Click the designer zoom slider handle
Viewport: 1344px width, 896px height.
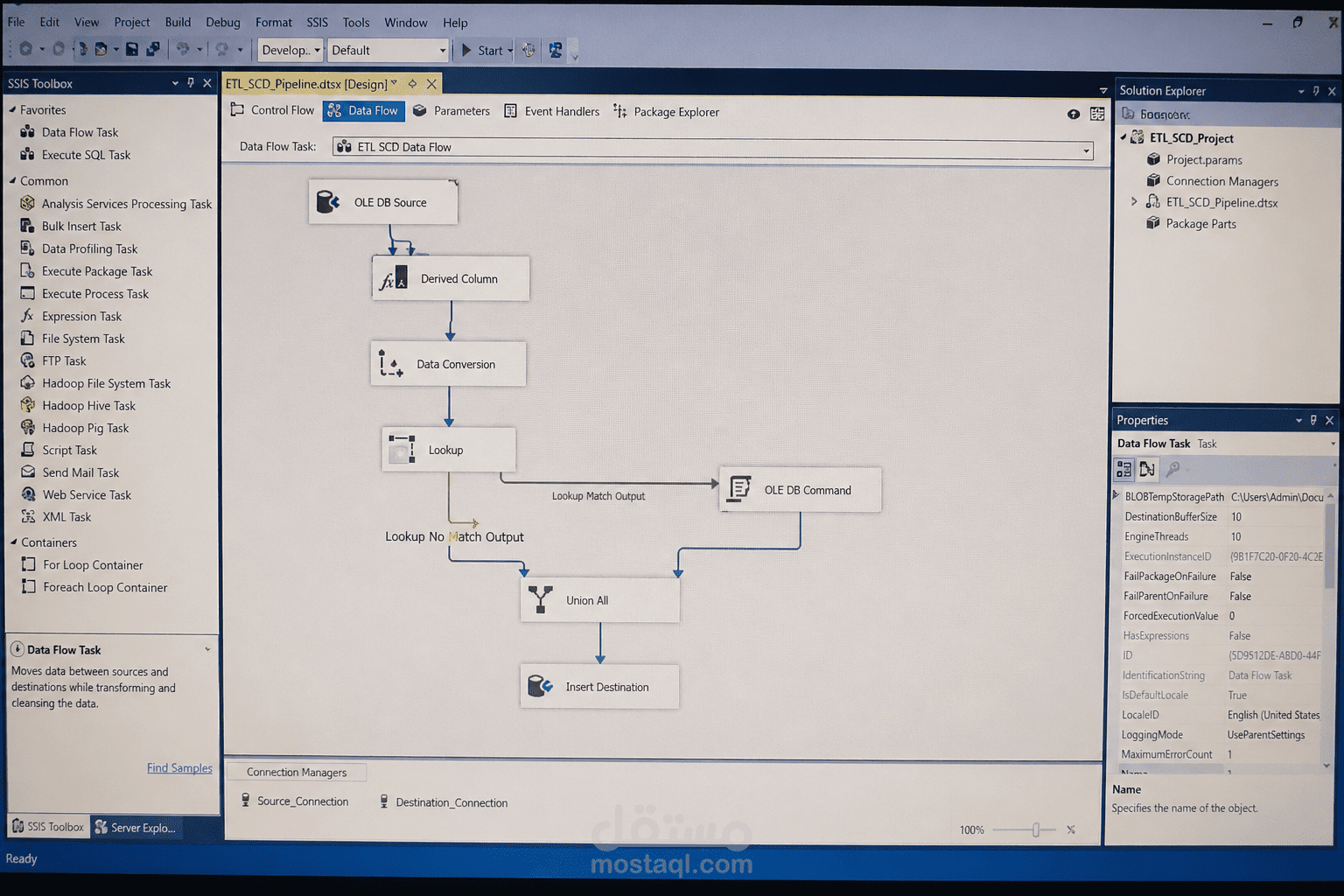pos(1035,829)
